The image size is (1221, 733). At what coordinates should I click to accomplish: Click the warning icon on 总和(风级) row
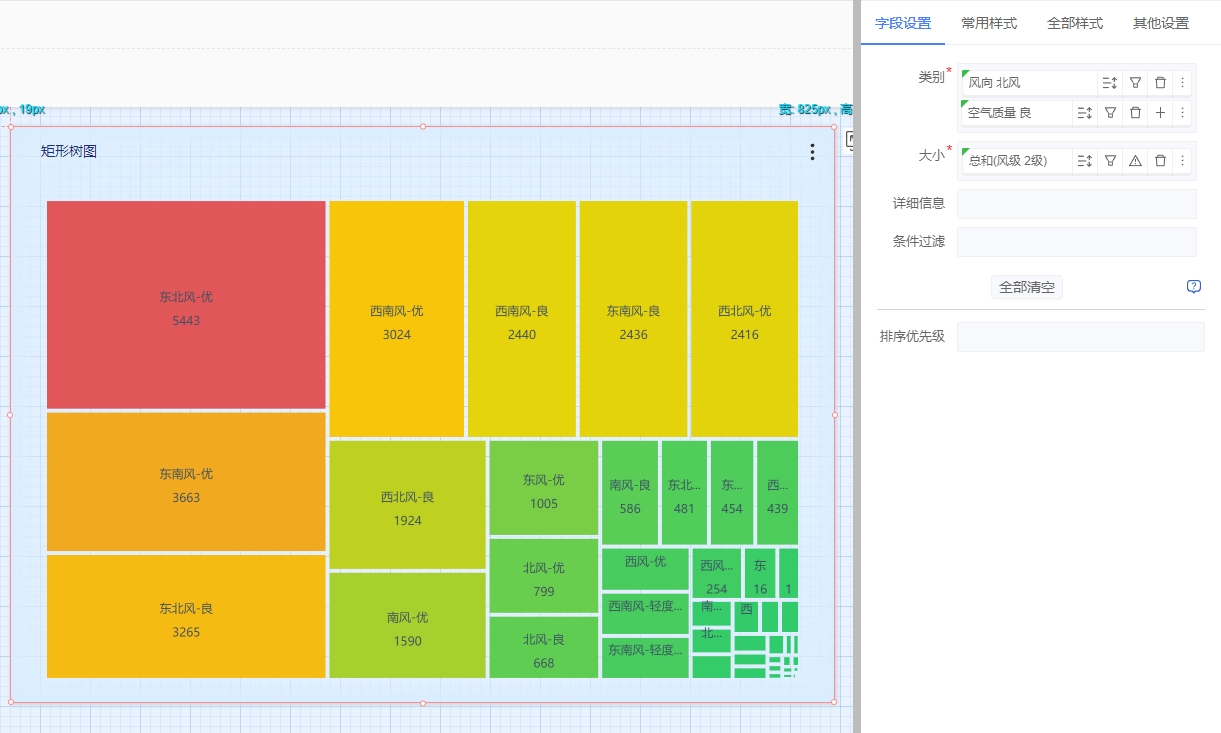click(1135, 160)
